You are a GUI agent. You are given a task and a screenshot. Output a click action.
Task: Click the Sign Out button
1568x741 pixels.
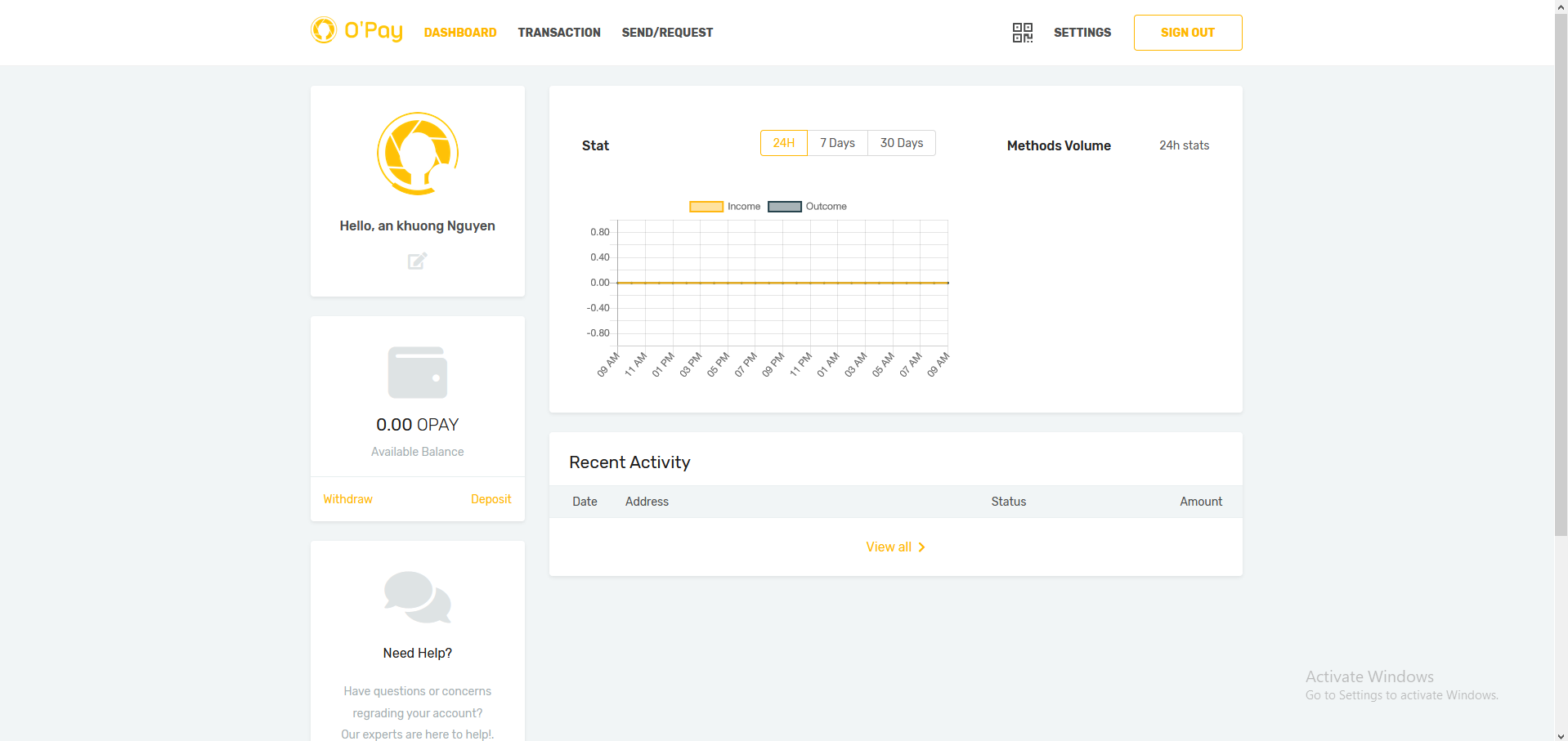(1187, 33)
